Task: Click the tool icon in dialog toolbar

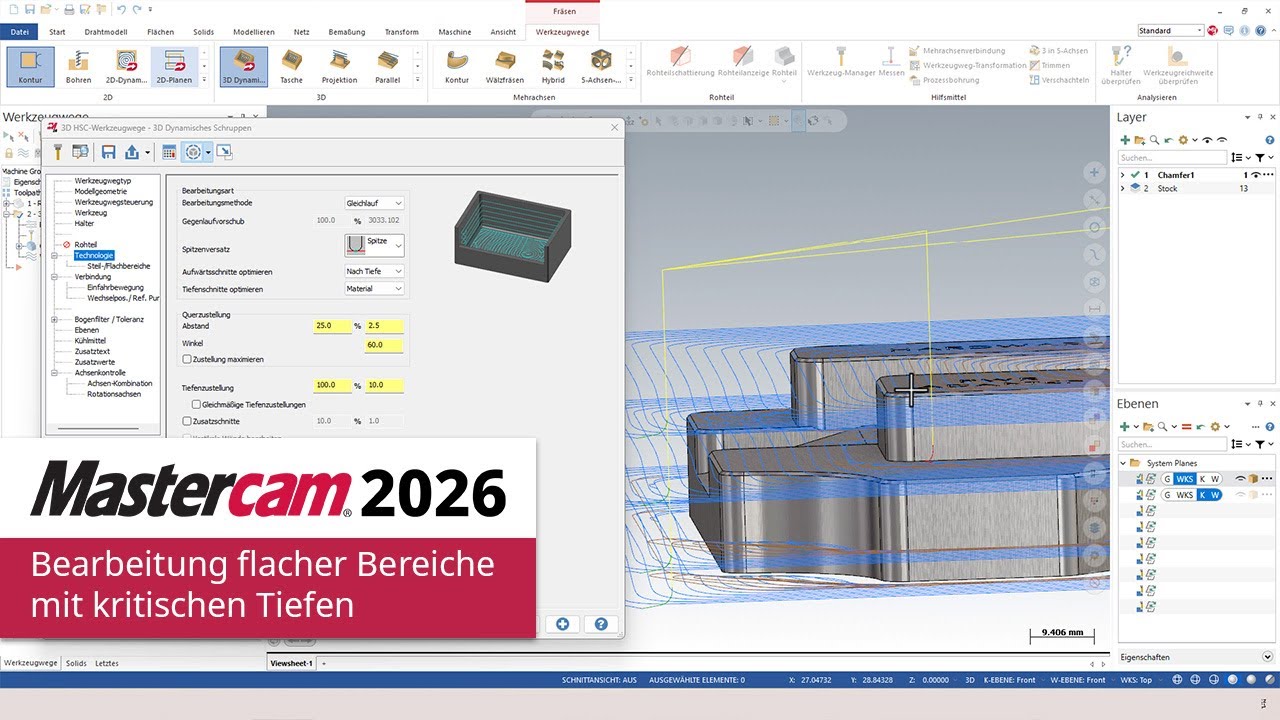Action: point(59,152)
